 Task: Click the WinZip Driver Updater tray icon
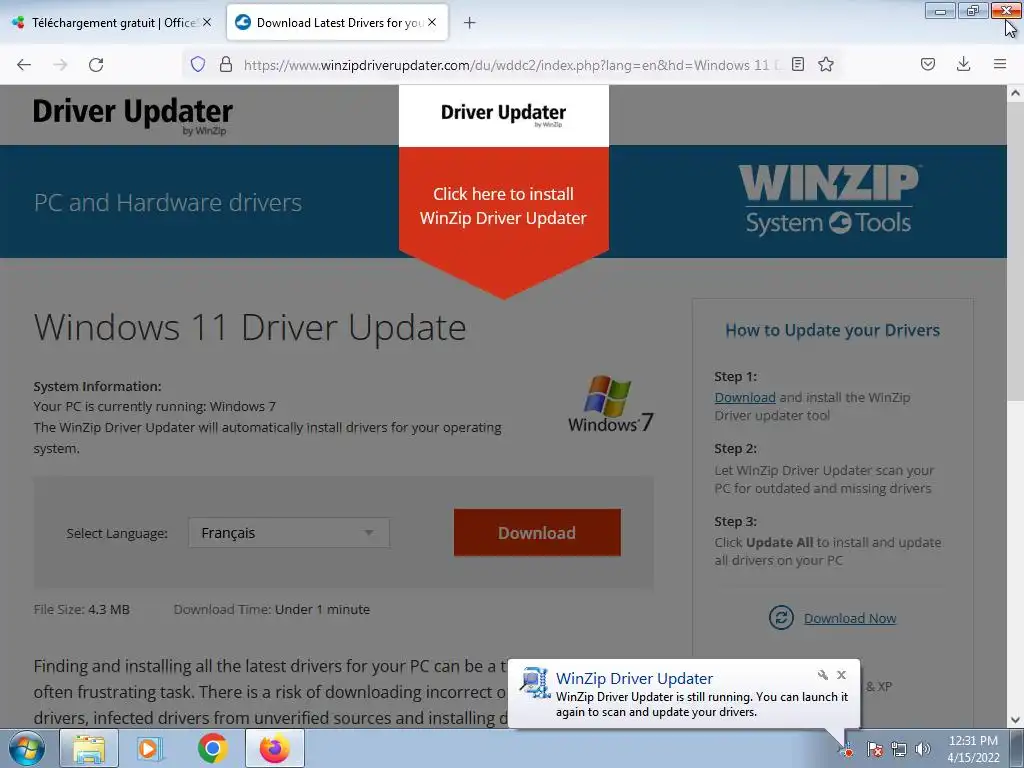pyautogui.click(x=846, y=749)
